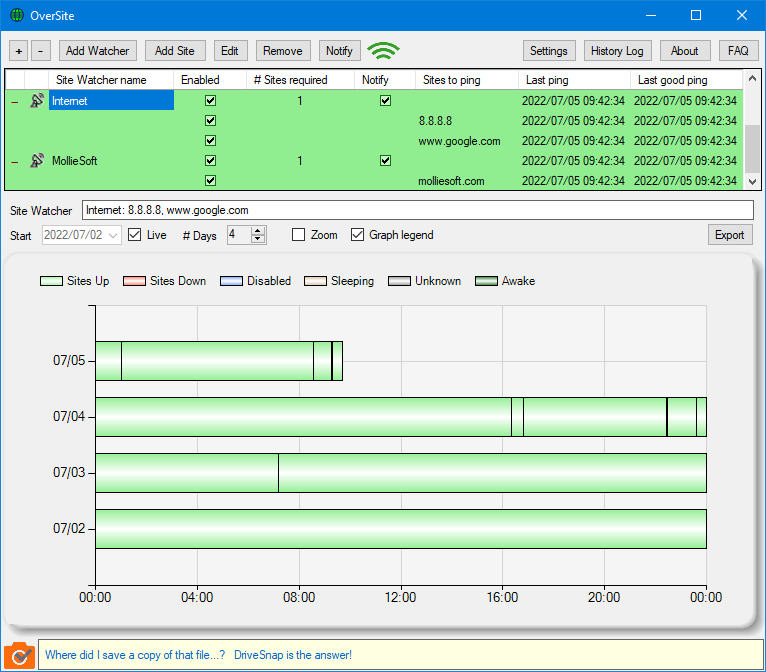
Task: Click the DriveSnap camera icon
Action: (18, 656)
